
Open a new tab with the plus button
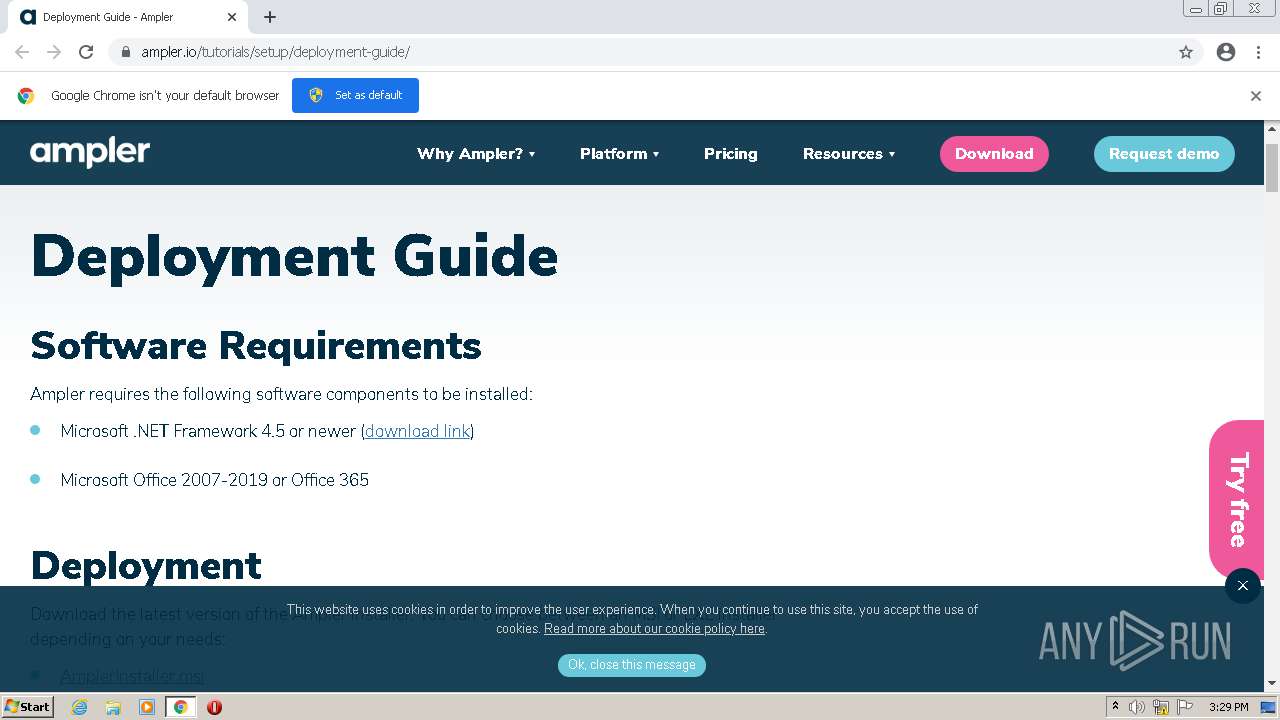pos(270,17)
